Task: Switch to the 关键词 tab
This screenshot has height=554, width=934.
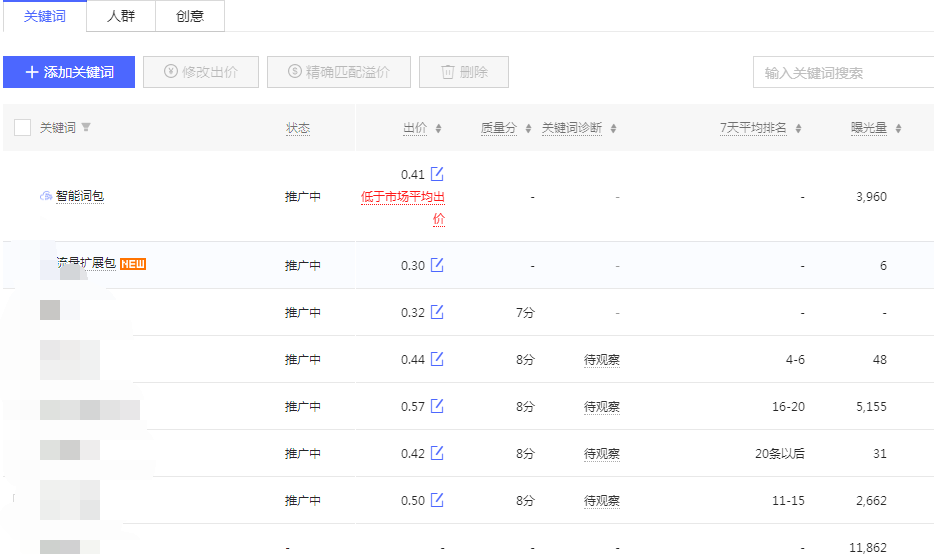Action: [x=45, y=16]
